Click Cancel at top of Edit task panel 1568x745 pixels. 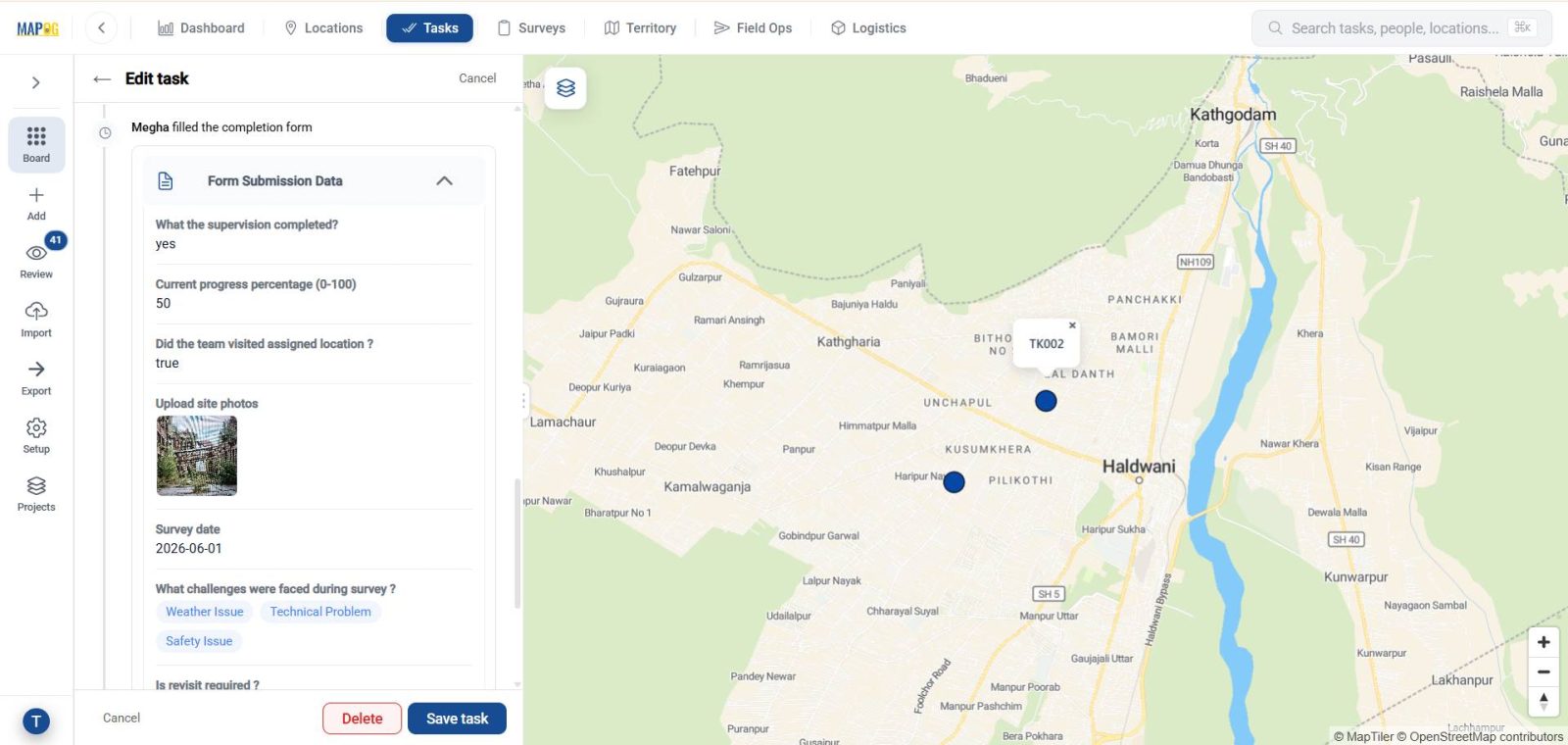click(x=477, y=78)
